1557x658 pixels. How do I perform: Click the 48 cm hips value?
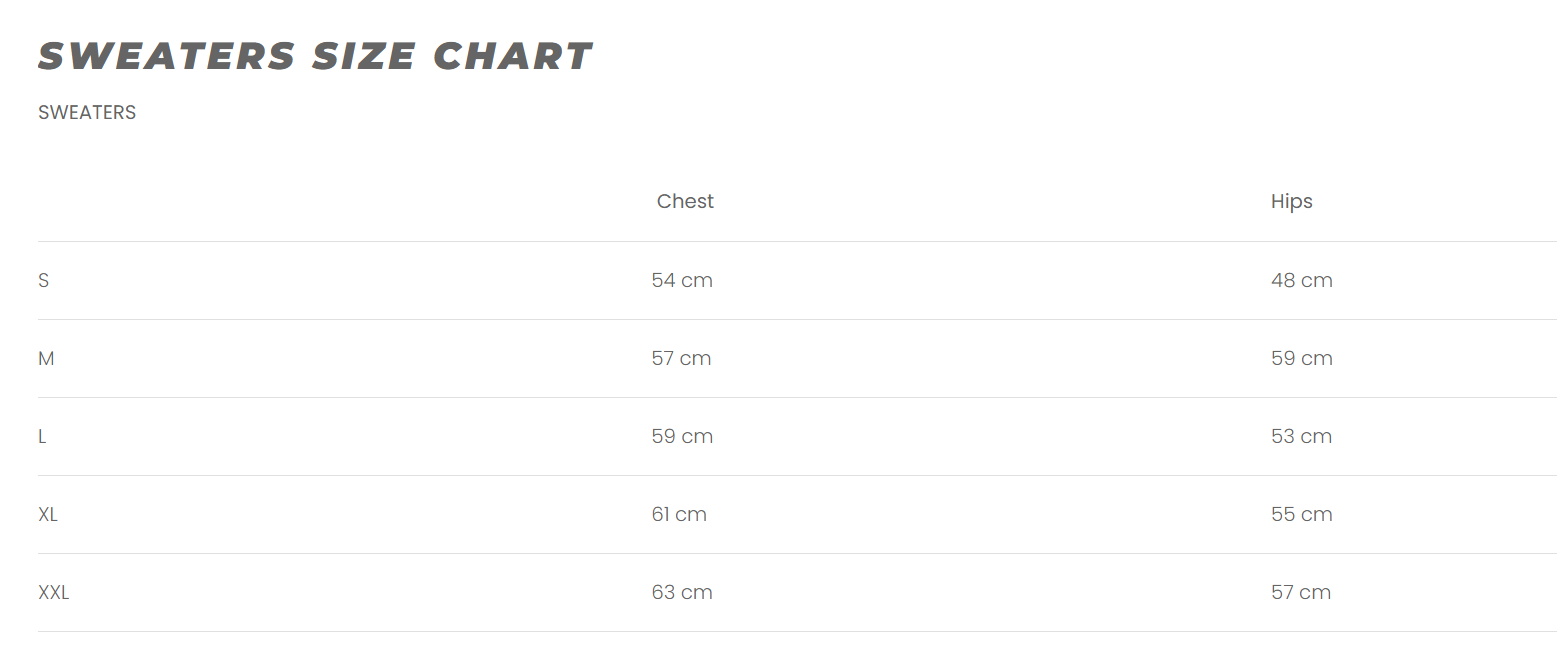tap(1302, 281)
